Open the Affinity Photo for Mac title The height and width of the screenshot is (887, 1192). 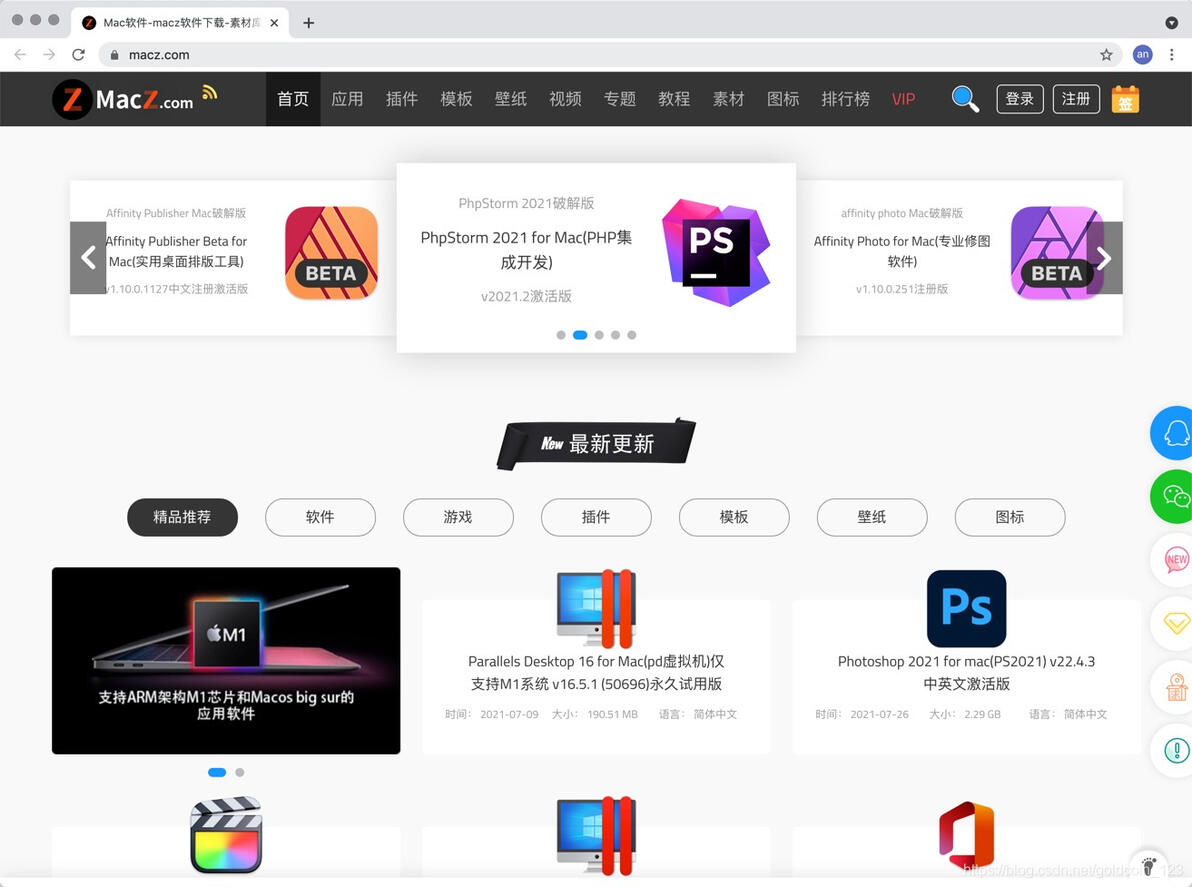click(x=902, y=251)
